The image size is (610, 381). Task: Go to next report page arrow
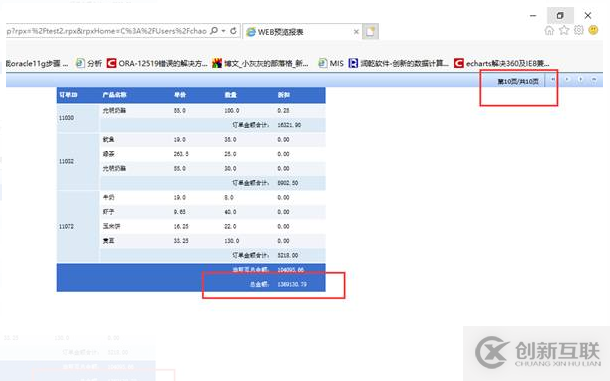point(580,80)
